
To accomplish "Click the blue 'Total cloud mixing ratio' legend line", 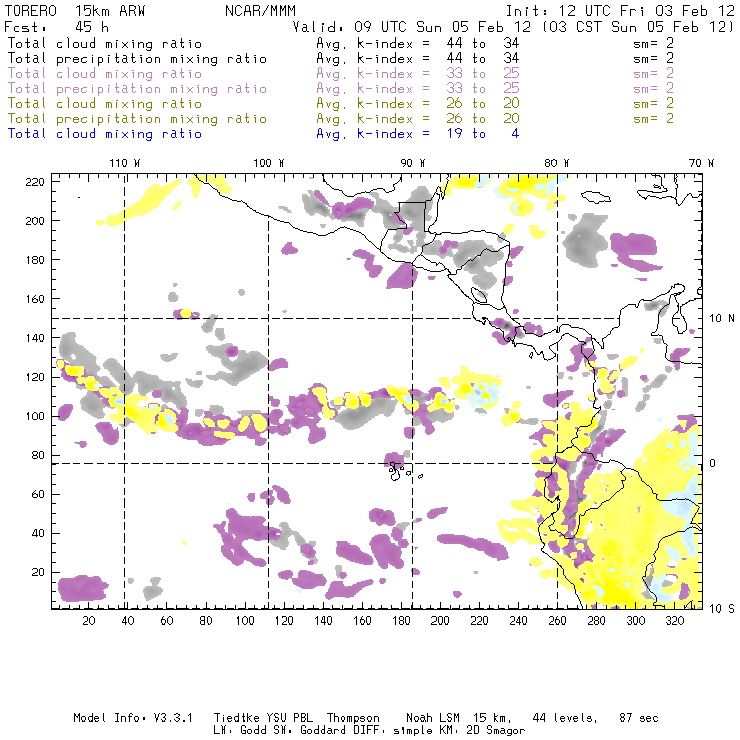I will click(x=105, y=134).
